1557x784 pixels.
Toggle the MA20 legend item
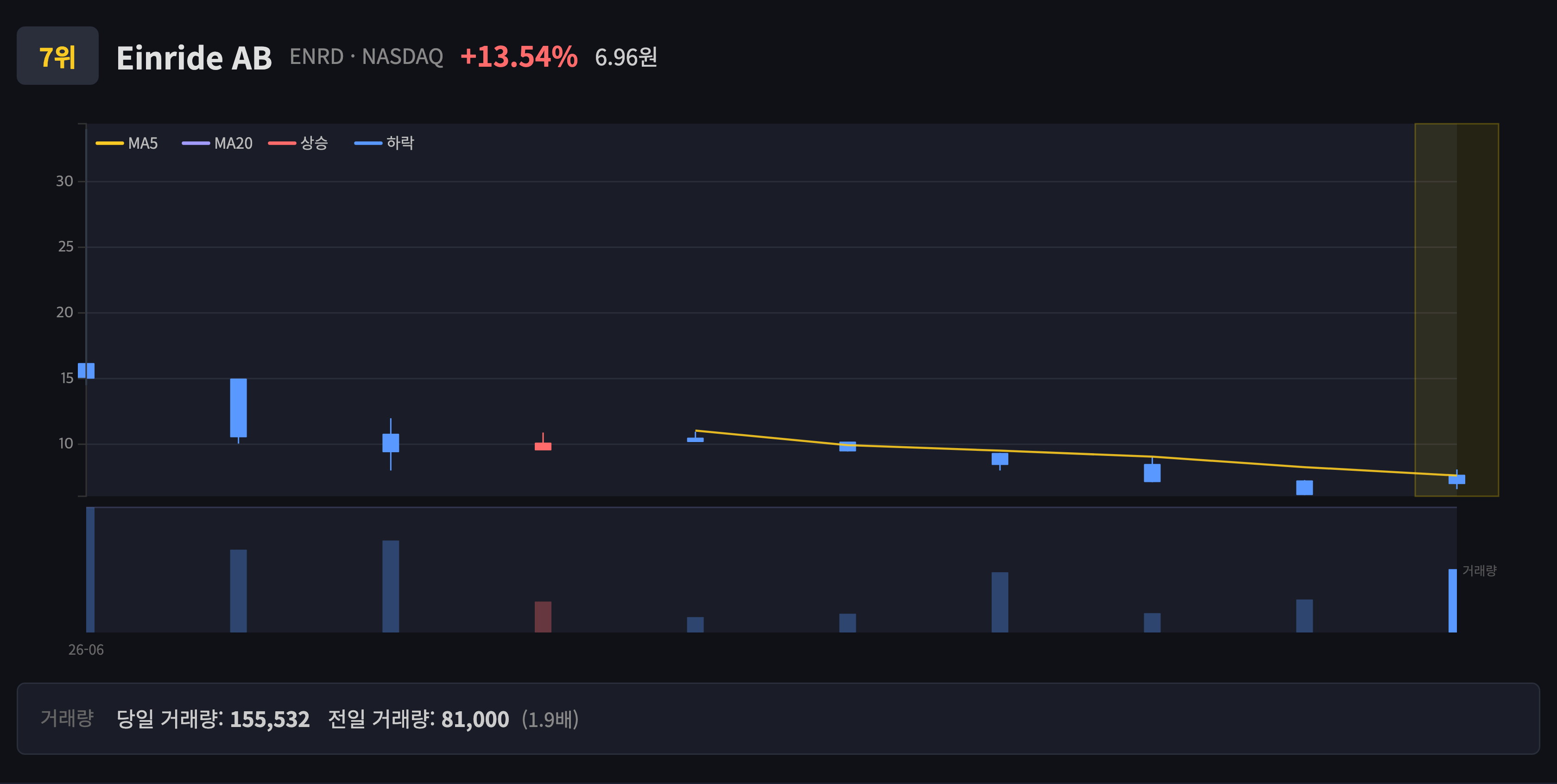pyautogui.click(x=218, y=143)
